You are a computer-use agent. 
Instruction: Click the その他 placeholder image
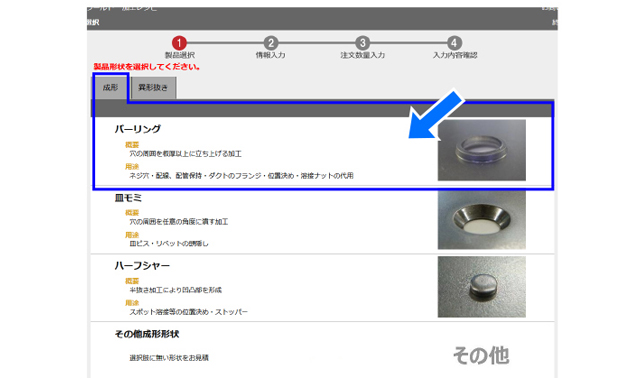pyautogui.click(x=481, y=355)
